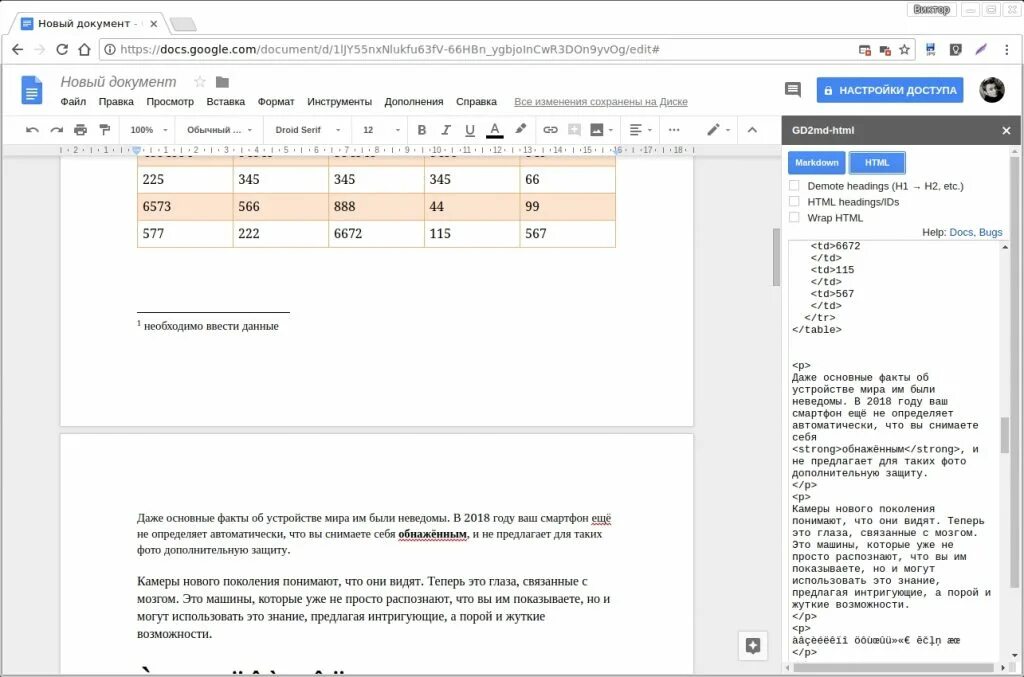The width and height of the screenshot is (1024, 677).
Task: Click table cell containing 6573
Action: [185, 206]
